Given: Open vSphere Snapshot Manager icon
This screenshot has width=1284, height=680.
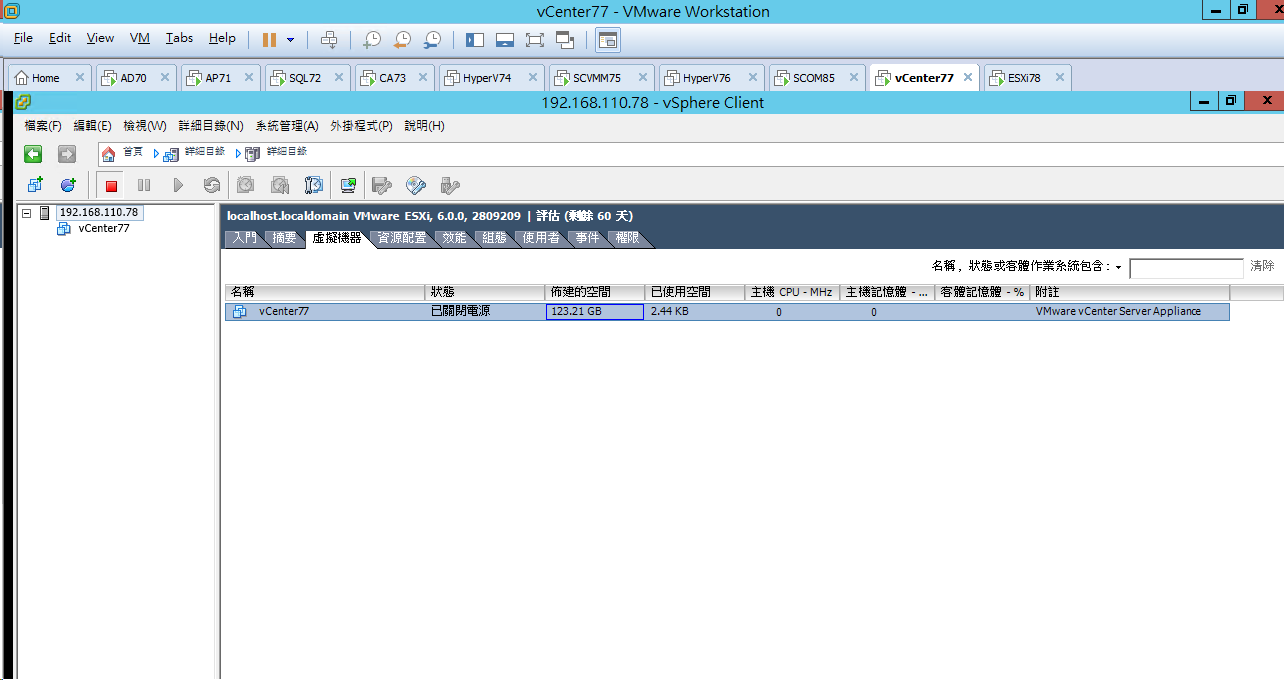Looking at the screenshot, I should click(314, 185).
